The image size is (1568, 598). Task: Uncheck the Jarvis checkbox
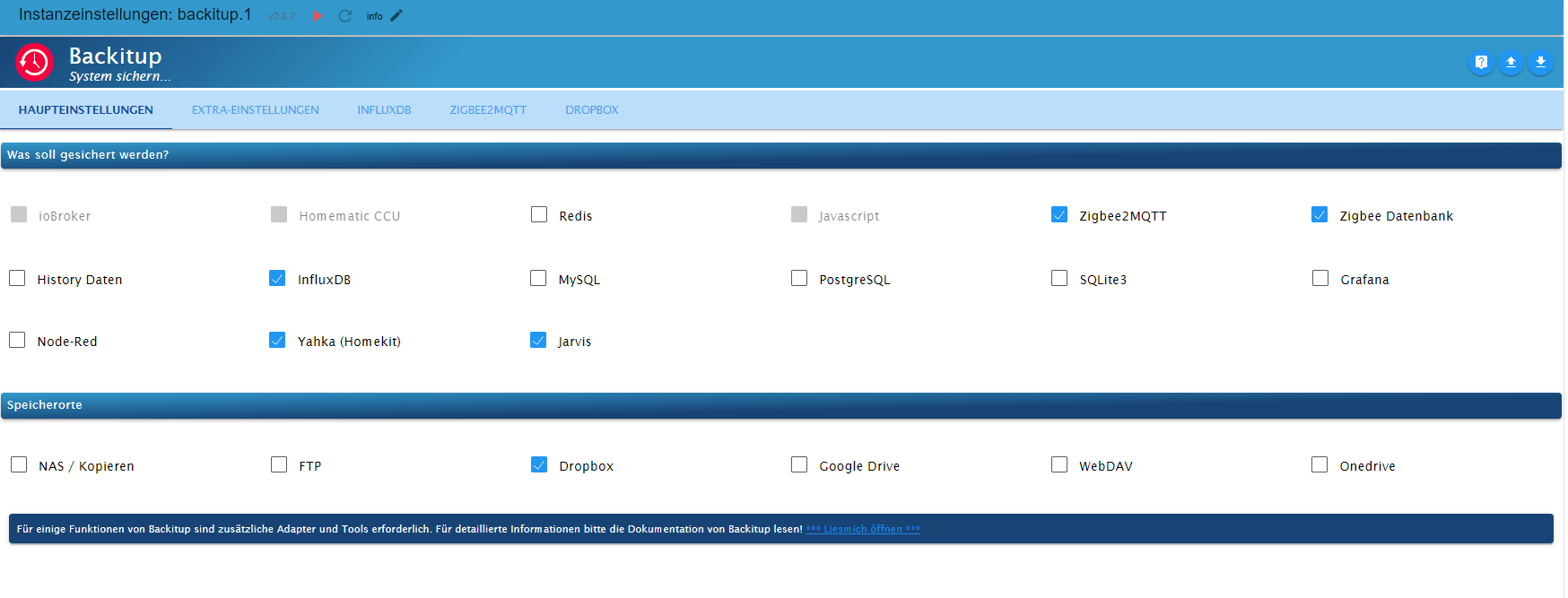[x=538, y=340]
